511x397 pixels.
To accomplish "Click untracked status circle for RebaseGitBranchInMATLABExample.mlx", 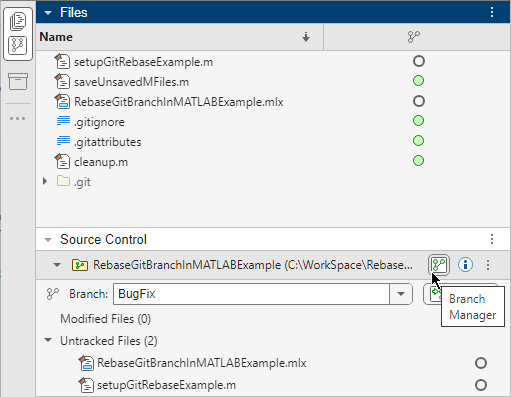I will [x=481, y=363].
